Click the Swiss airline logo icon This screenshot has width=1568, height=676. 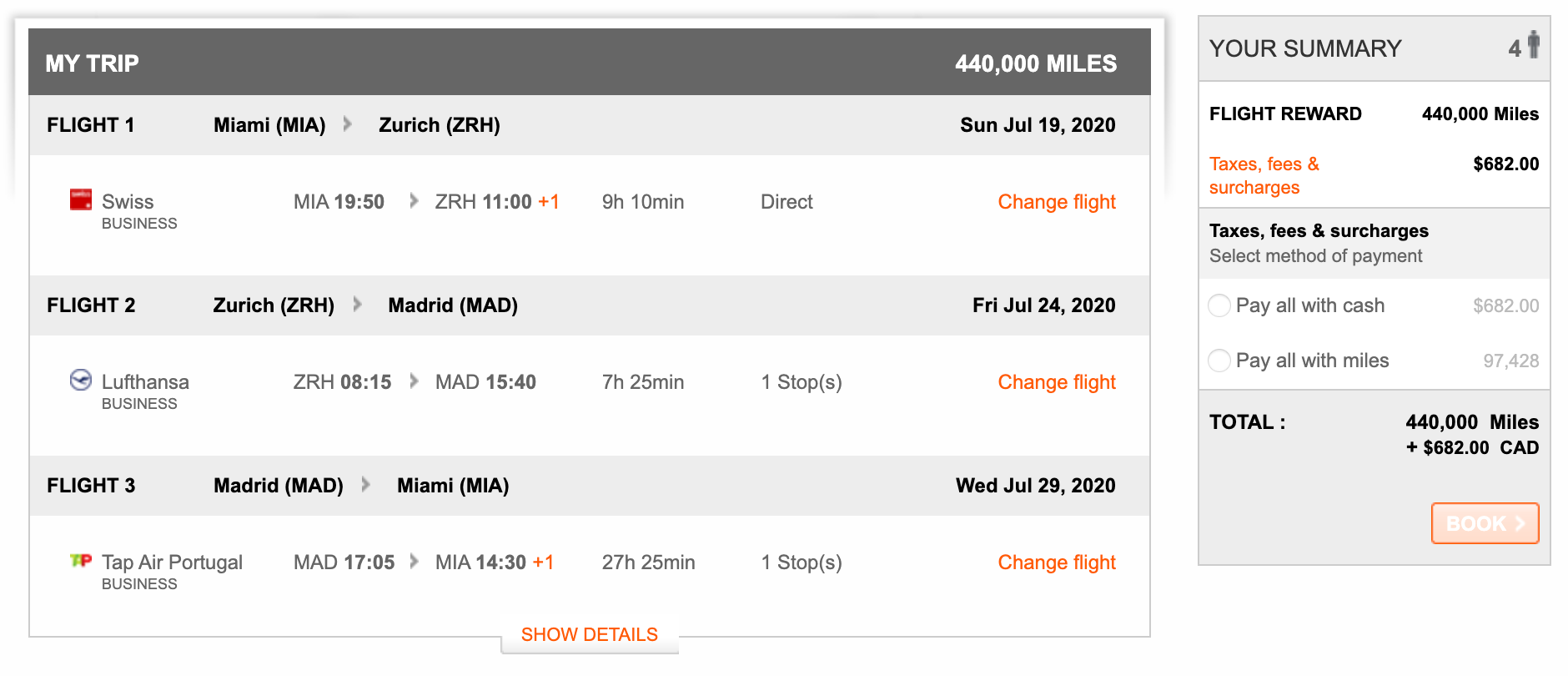[81, 199]
